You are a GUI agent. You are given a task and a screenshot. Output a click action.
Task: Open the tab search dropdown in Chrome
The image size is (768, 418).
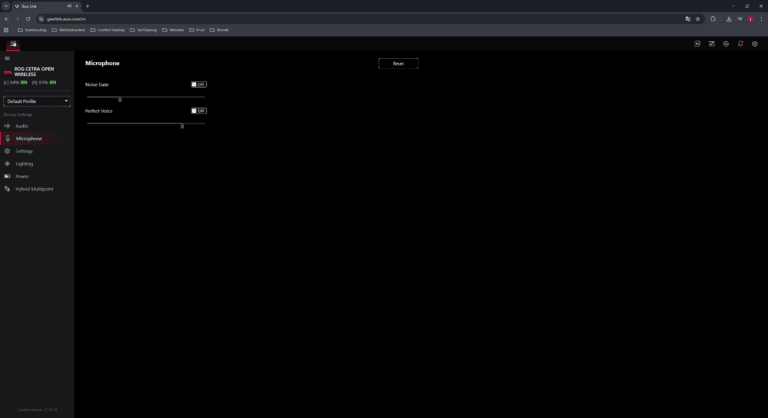[7, 6]
